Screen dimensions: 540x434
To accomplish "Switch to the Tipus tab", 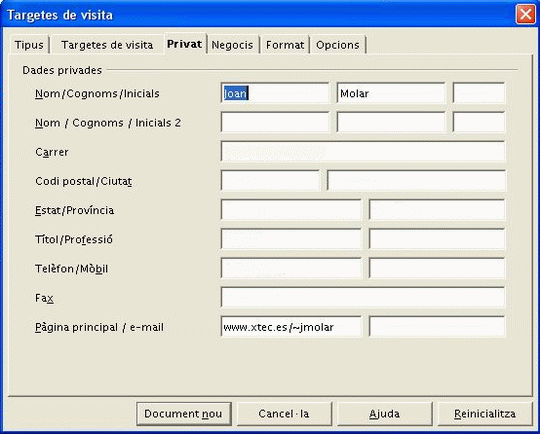I will [x=29, y=45].
